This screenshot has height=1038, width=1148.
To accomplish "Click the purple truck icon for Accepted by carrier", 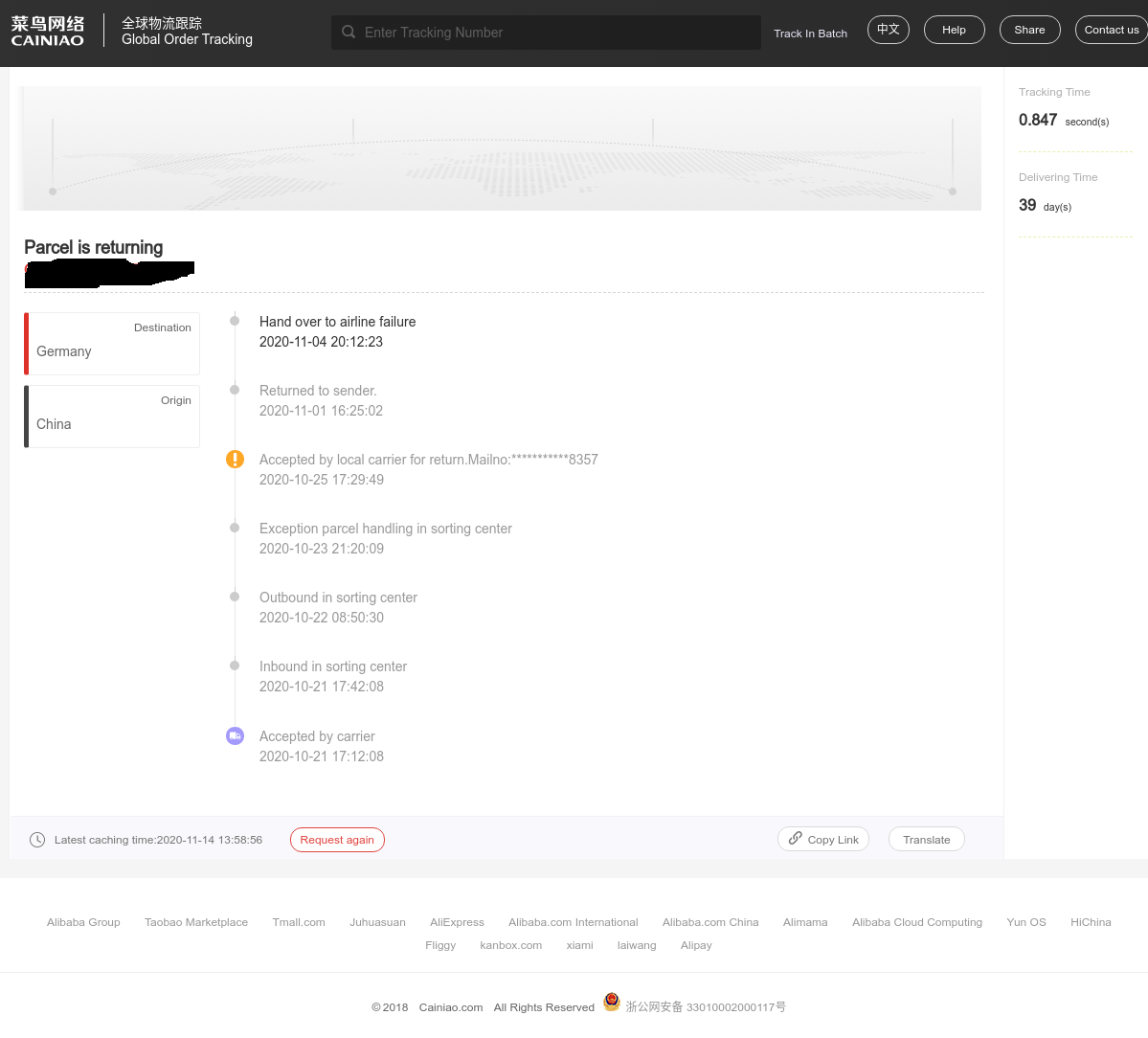I will pyautogui.click(x=235, y=735).
